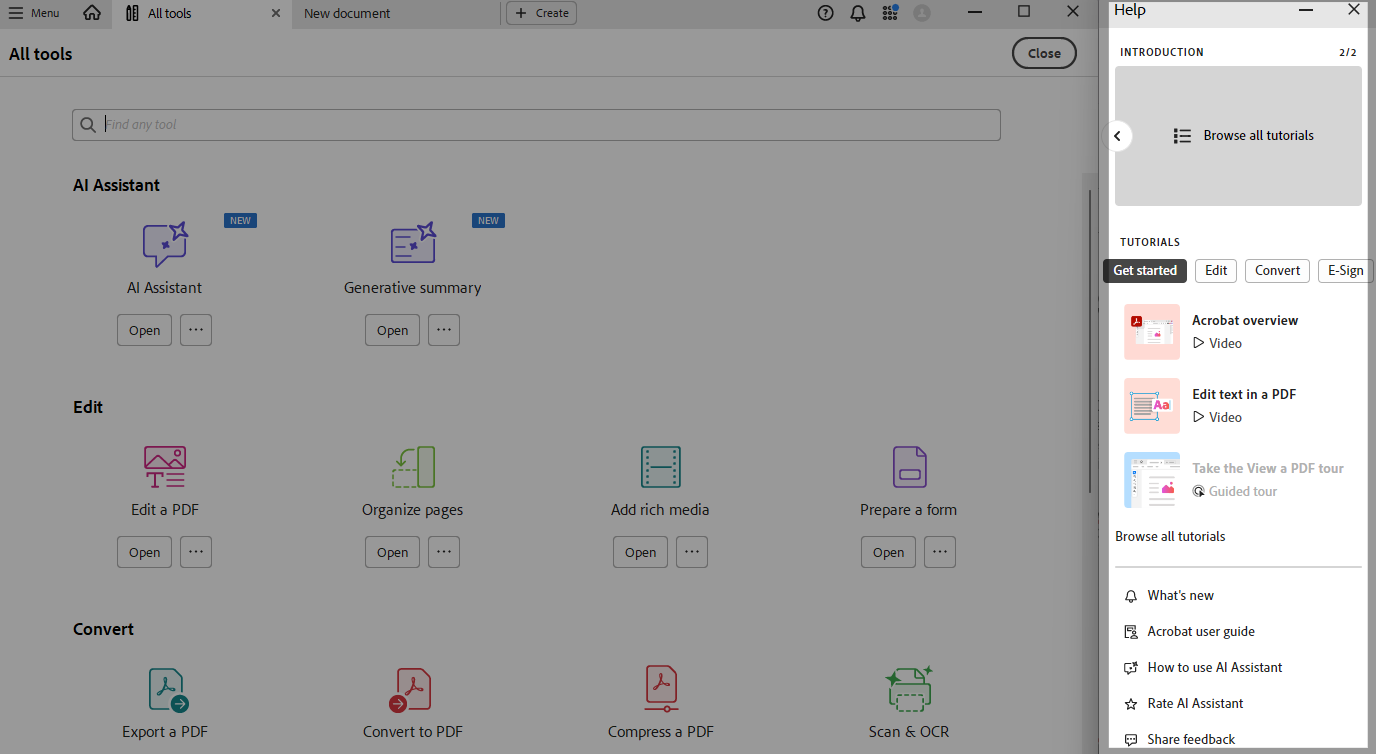This screenshot has height=754, width=1376.
Task: Open the Edit a PDF tool
Action: click(144, 552)
